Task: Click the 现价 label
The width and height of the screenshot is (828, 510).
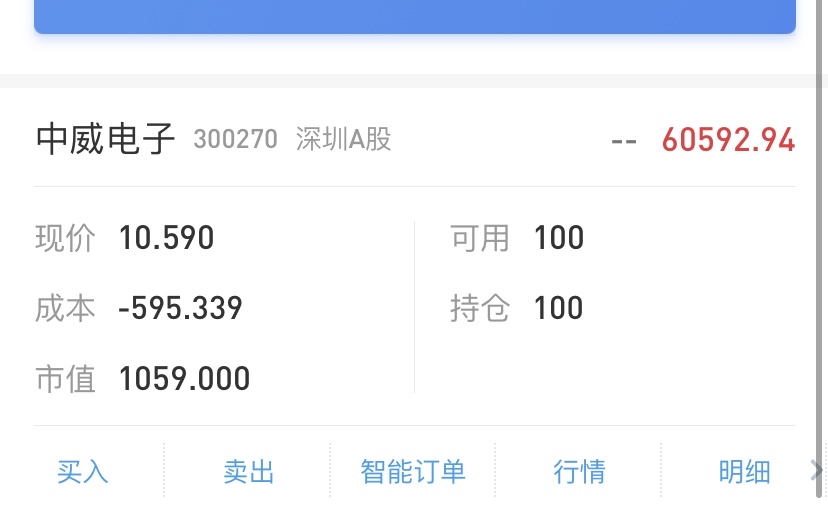Action: 65,238
